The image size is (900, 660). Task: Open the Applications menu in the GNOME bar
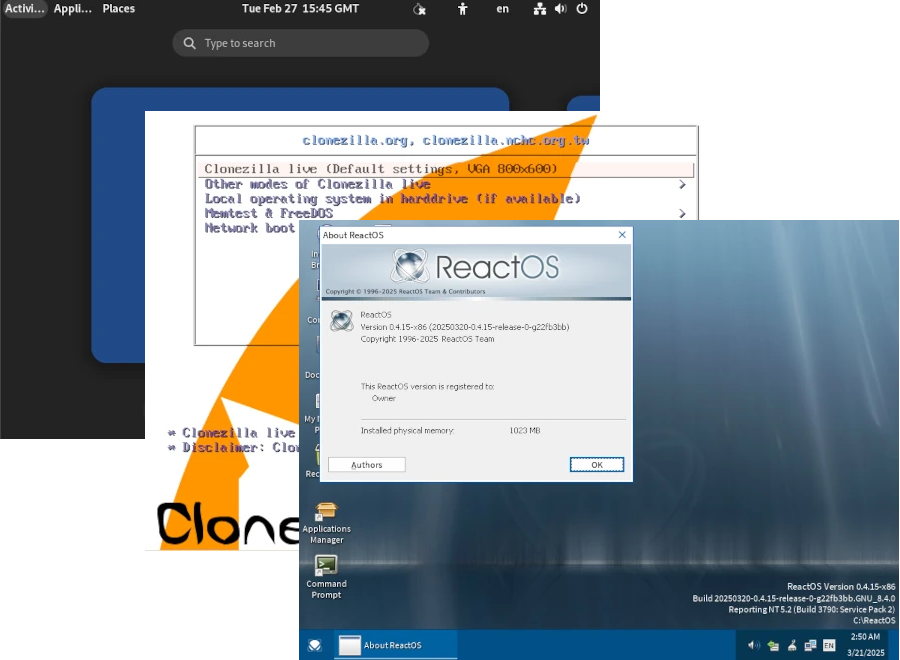[73, 9]
